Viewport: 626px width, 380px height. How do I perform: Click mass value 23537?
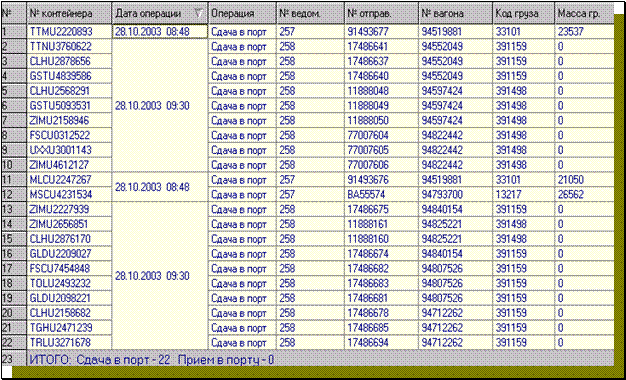pos(571,32)
